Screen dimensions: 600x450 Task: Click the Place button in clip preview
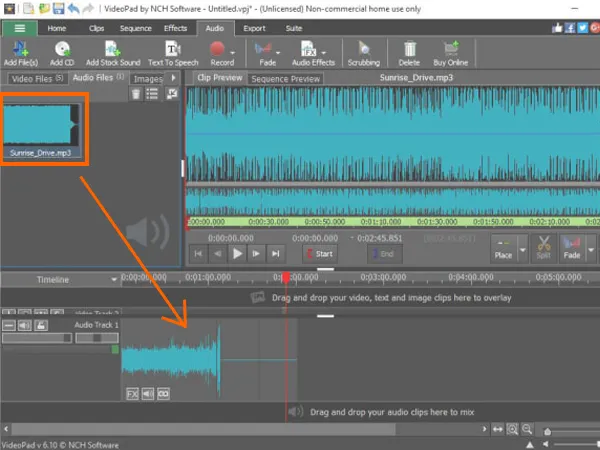click(x=504, y=248)
